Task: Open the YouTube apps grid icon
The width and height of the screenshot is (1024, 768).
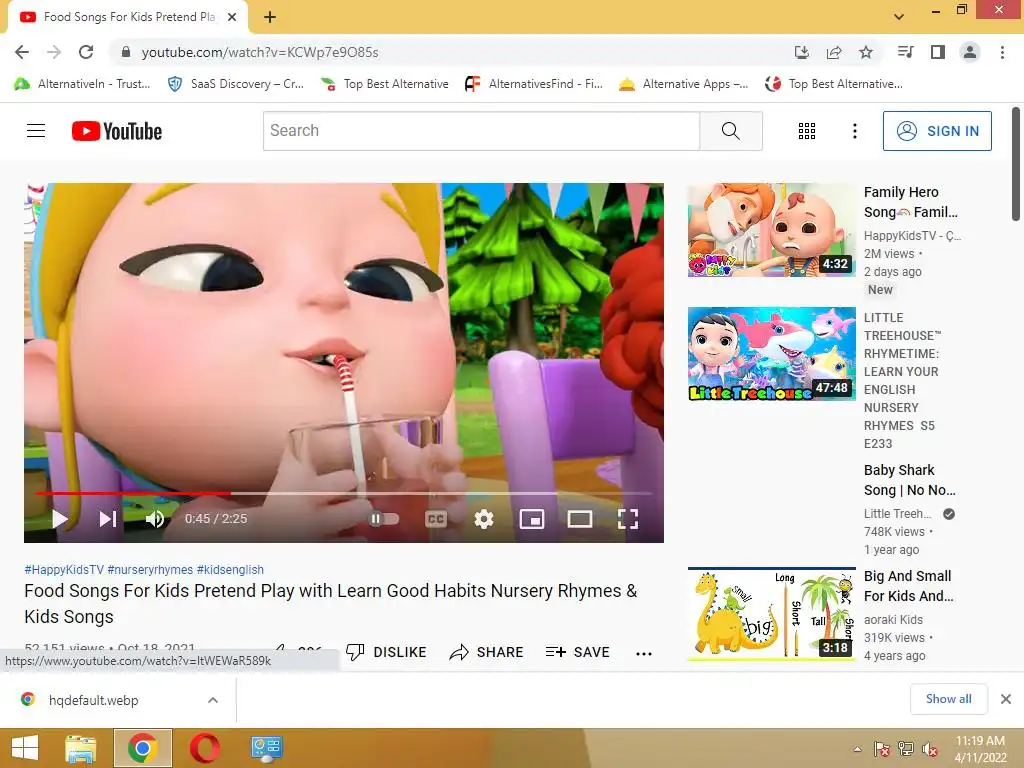Action: (807, 131)
